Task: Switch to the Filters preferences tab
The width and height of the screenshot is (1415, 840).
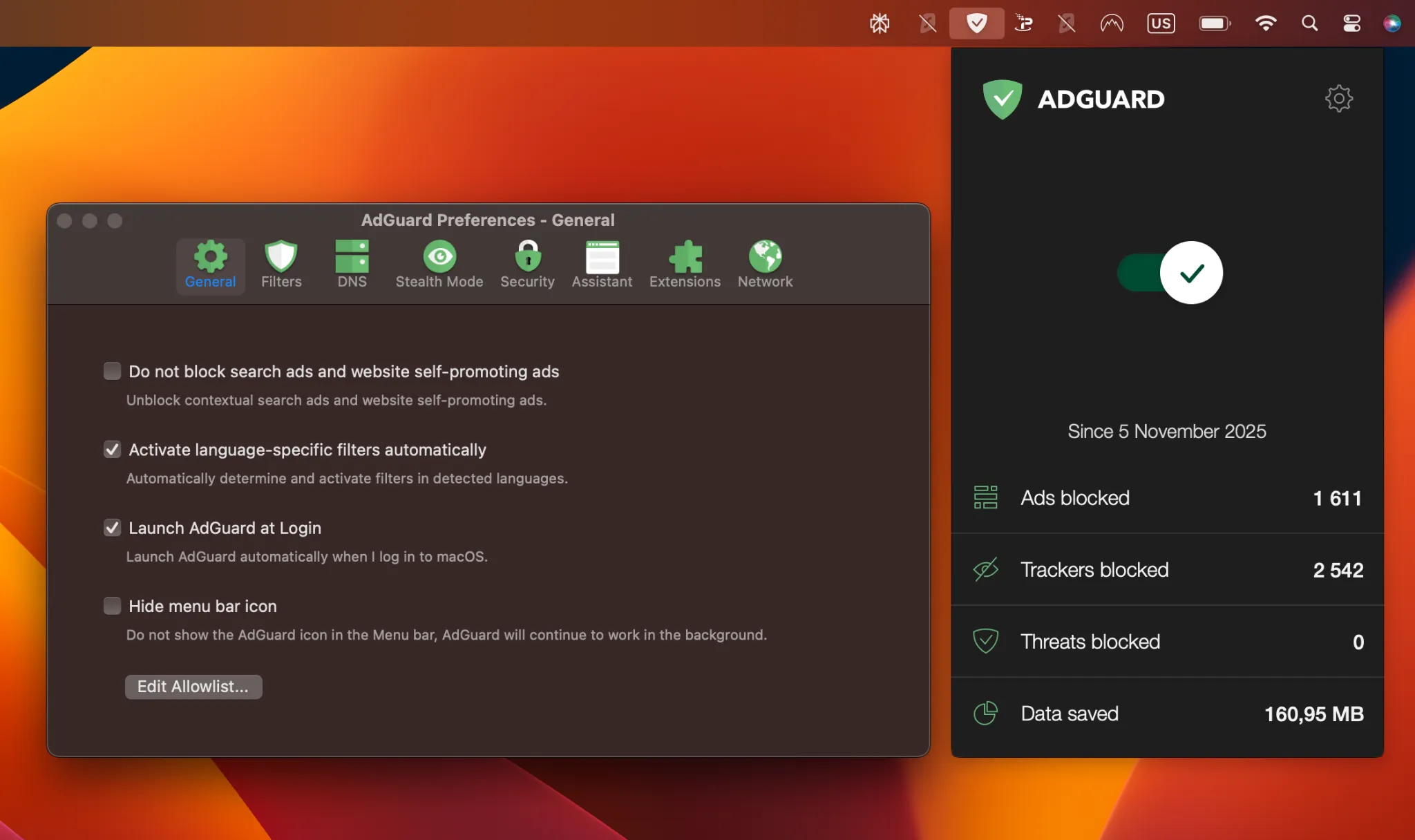Action: tap(281, 265)
